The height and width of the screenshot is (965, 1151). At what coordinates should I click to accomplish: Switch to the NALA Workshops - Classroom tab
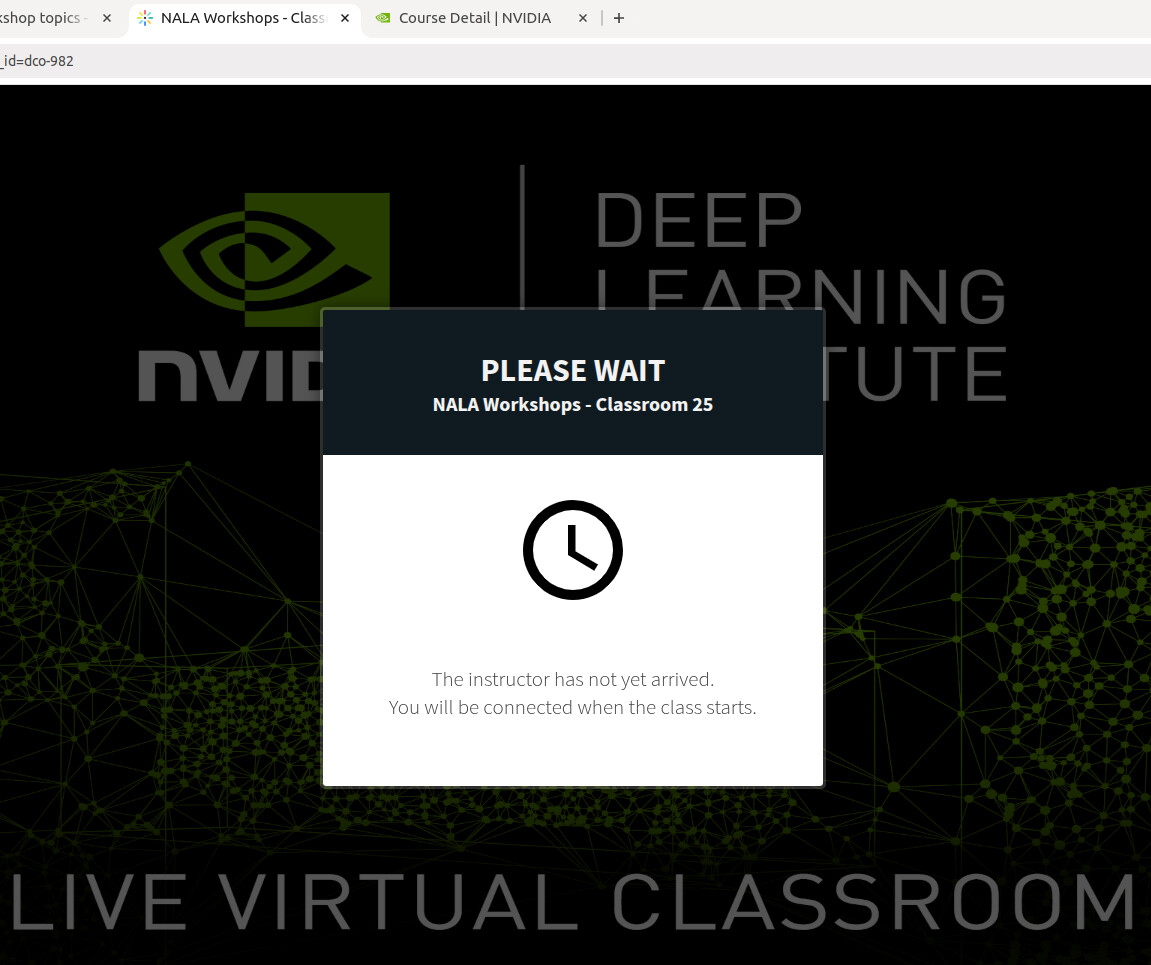tap(244, 18)
